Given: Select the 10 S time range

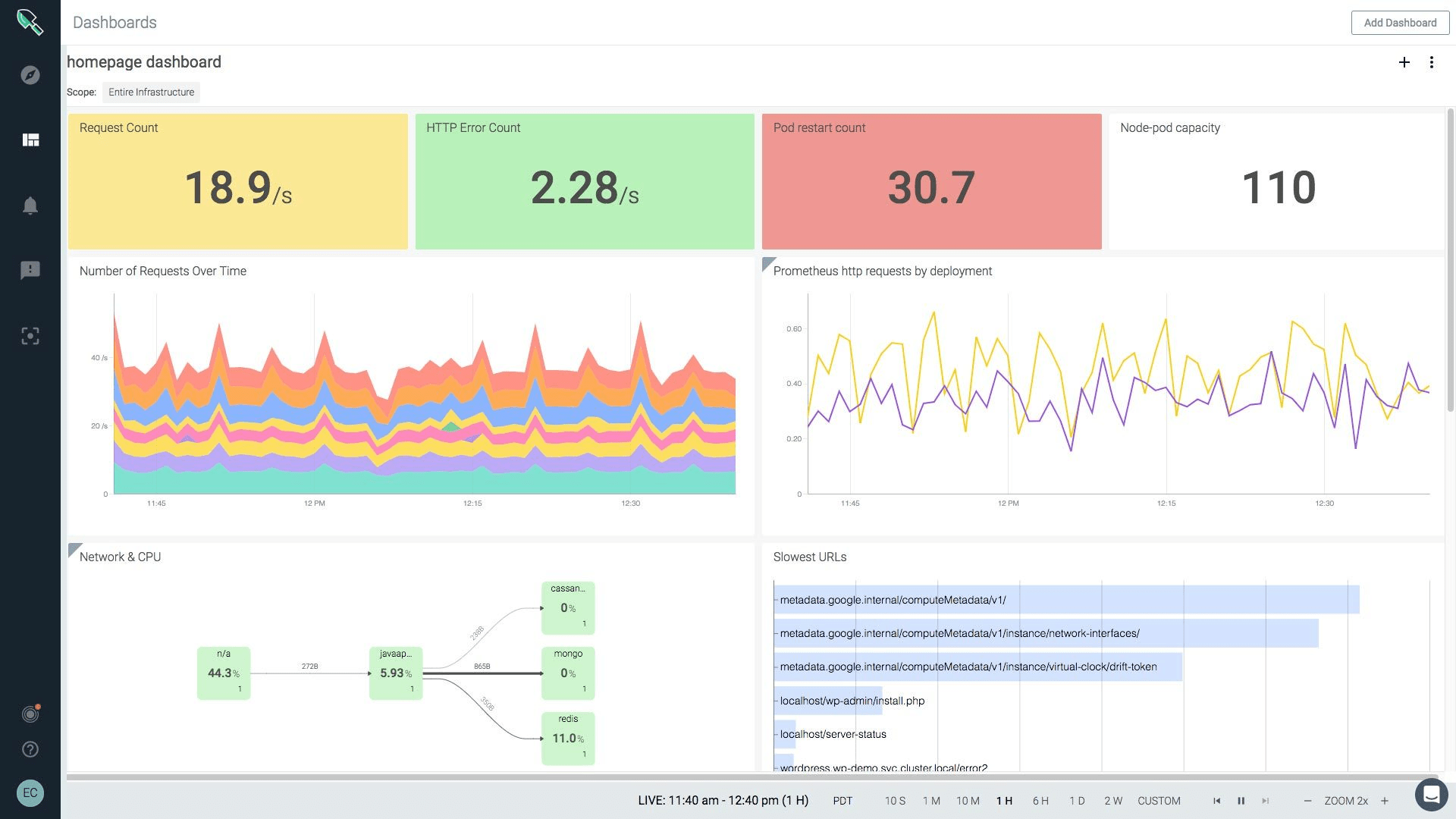Looking at the screenshot, I should [895, 801].
